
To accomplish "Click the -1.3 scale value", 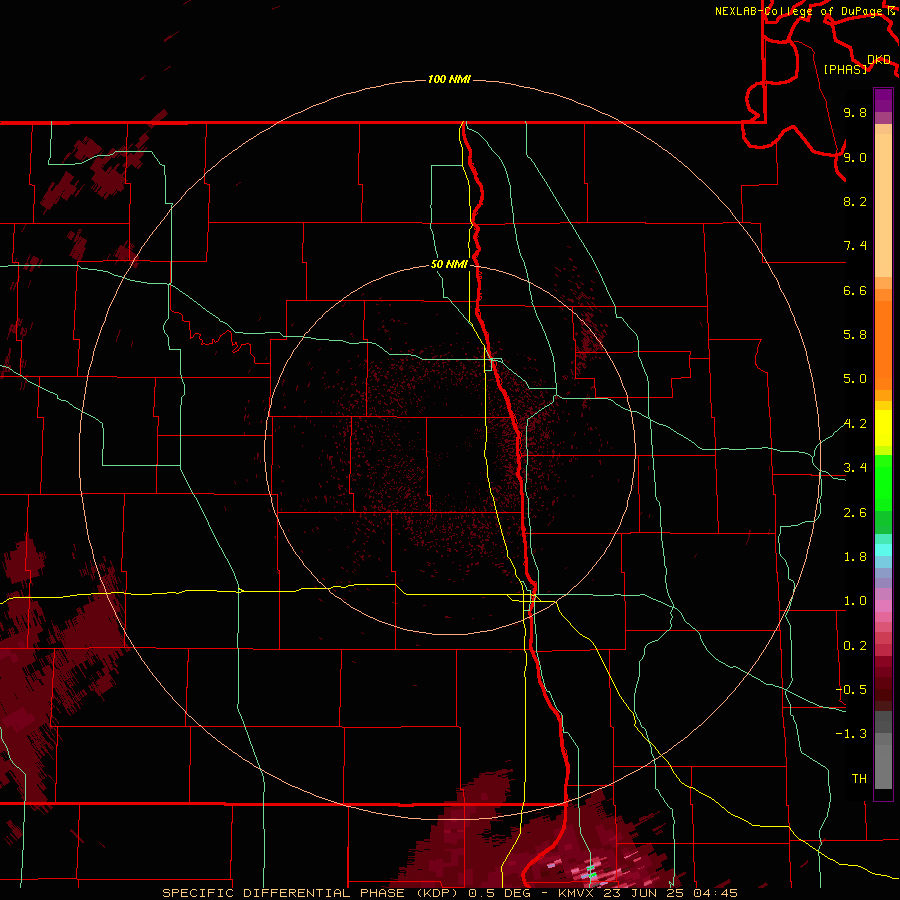I will 851,734.
